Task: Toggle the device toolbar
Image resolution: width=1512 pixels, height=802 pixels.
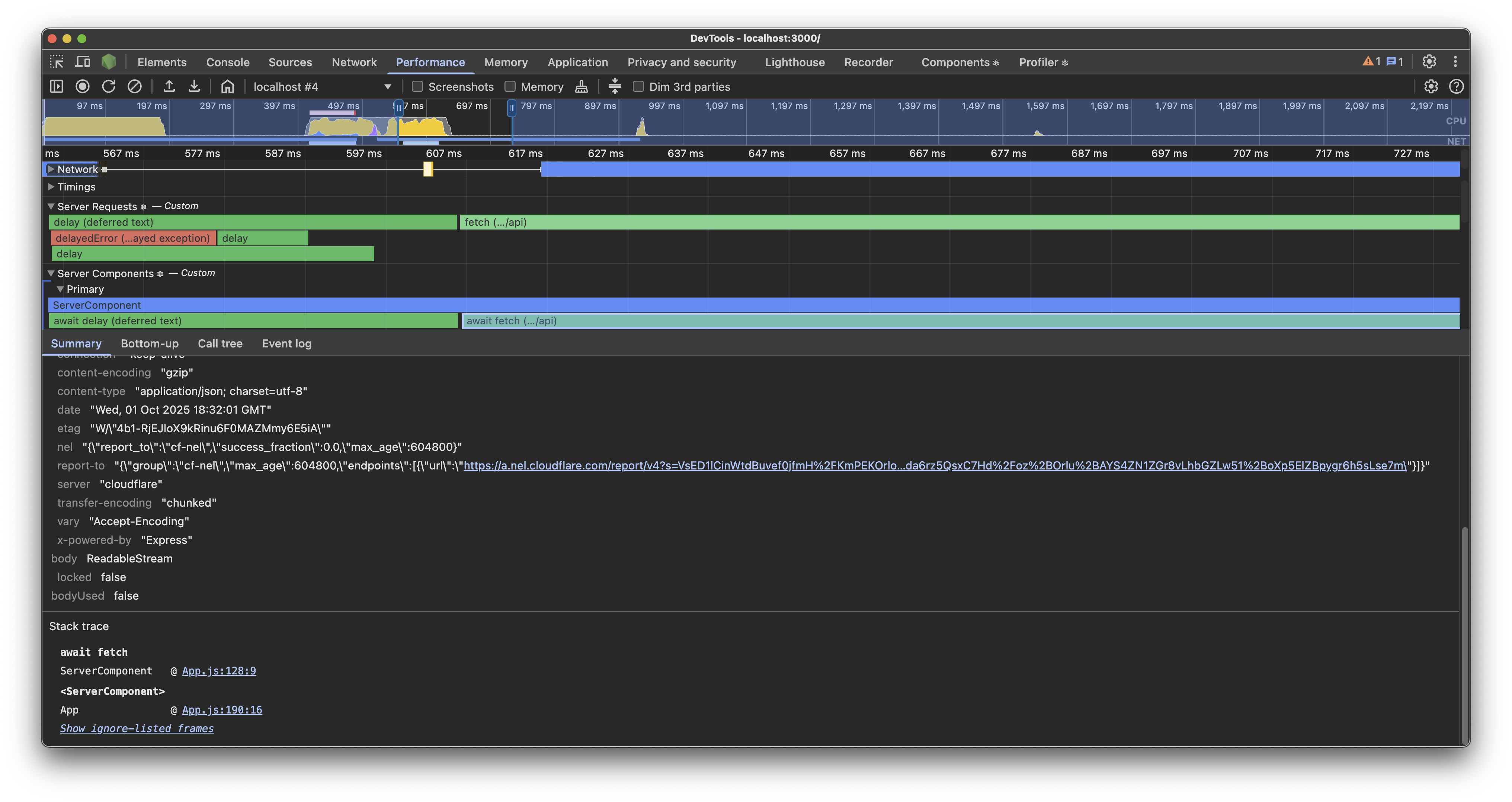Action: coord(83,62)
